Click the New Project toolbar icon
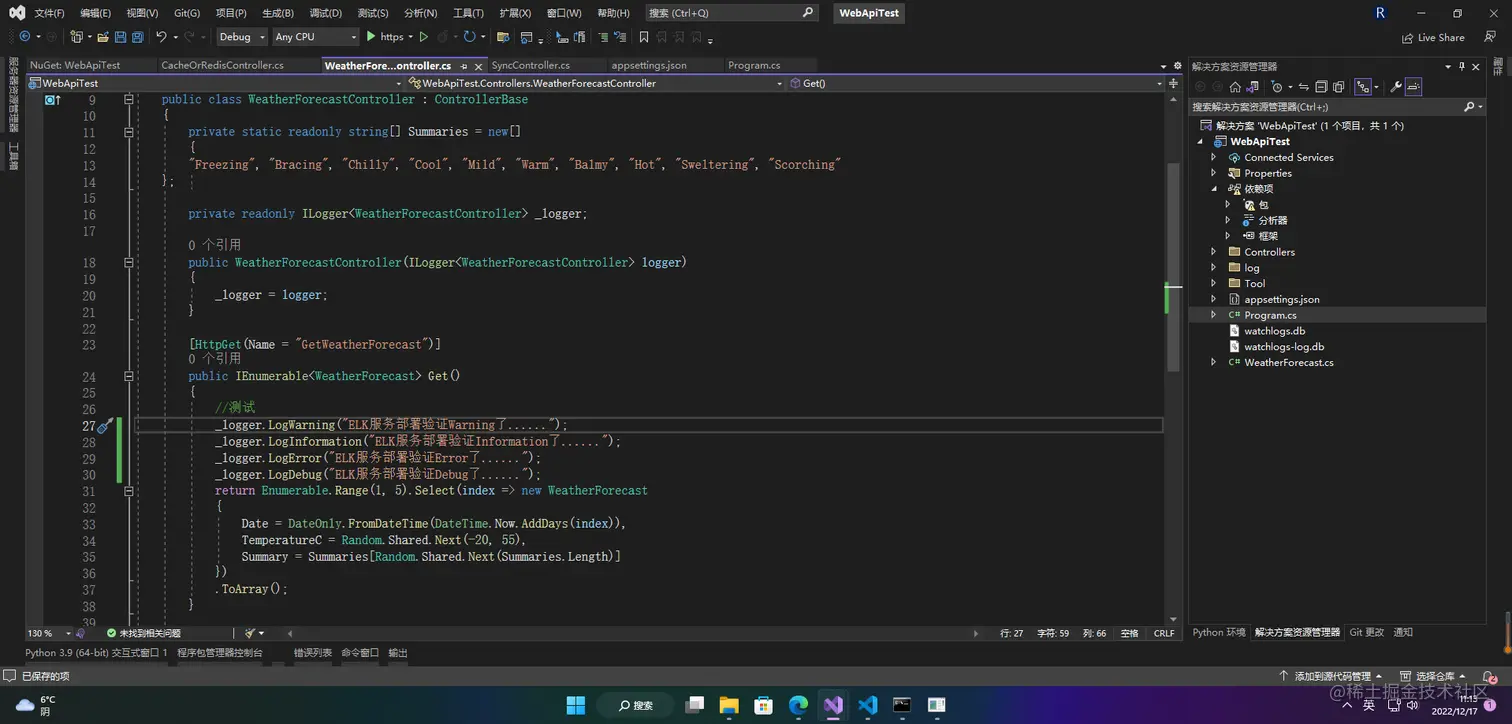This screenshot has height=724, width=1512. coord(76,37)
